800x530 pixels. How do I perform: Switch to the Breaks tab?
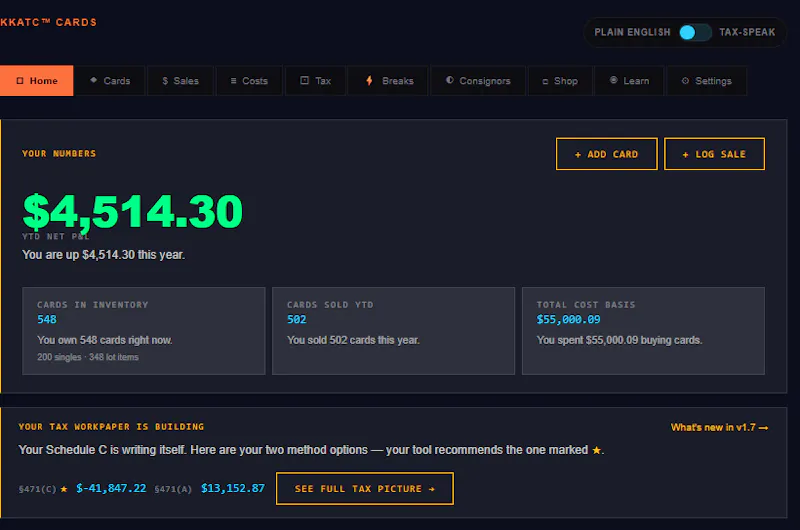[389, 81]
